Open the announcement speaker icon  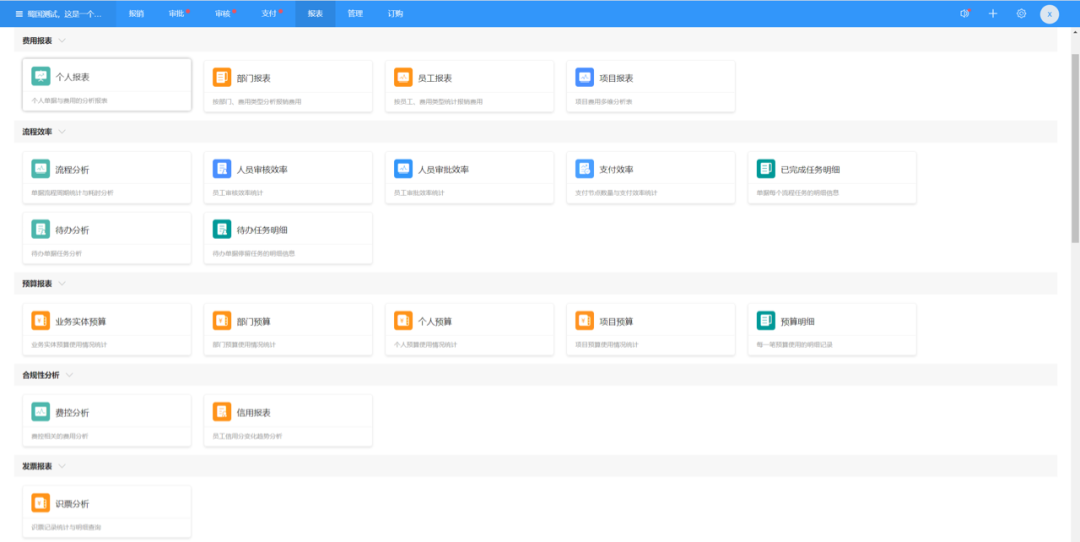(964, 14)
